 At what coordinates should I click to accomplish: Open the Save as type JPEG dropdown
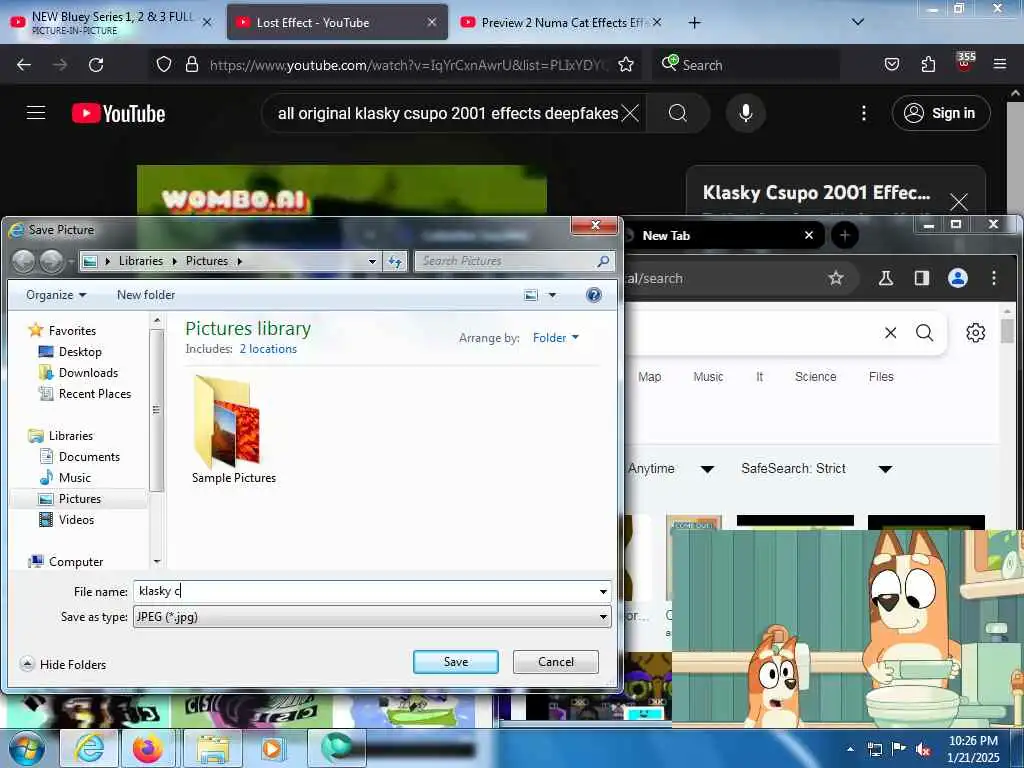point(372,617)
